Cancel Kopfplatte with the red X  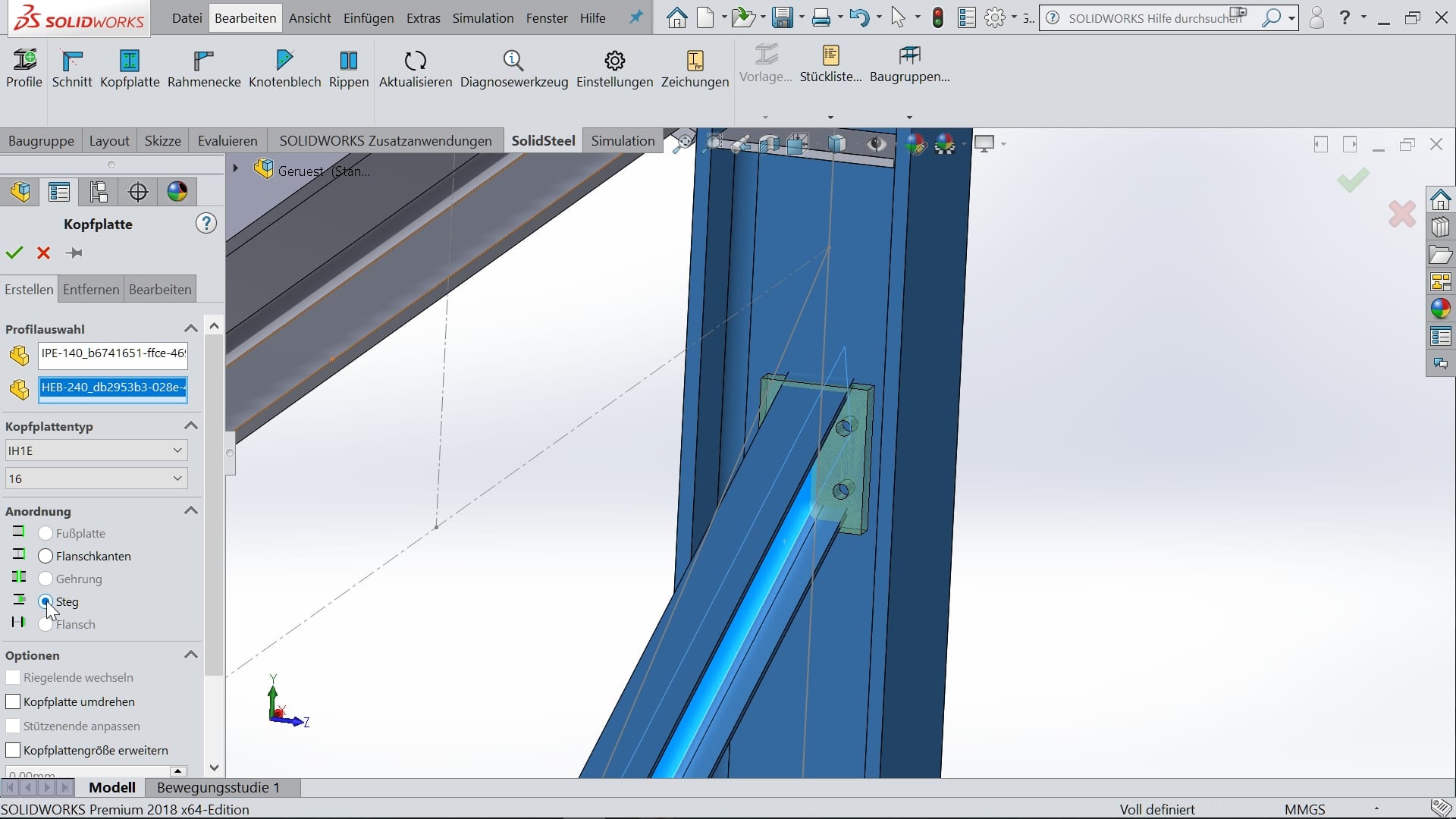coord(44,253)
